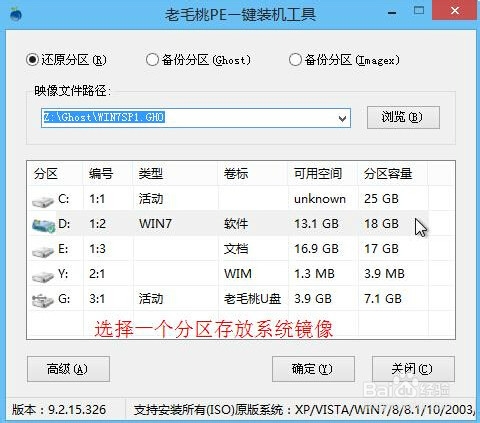
Task: Click the 老毛桃U盘 volume label cell
Action: point(252,299)
